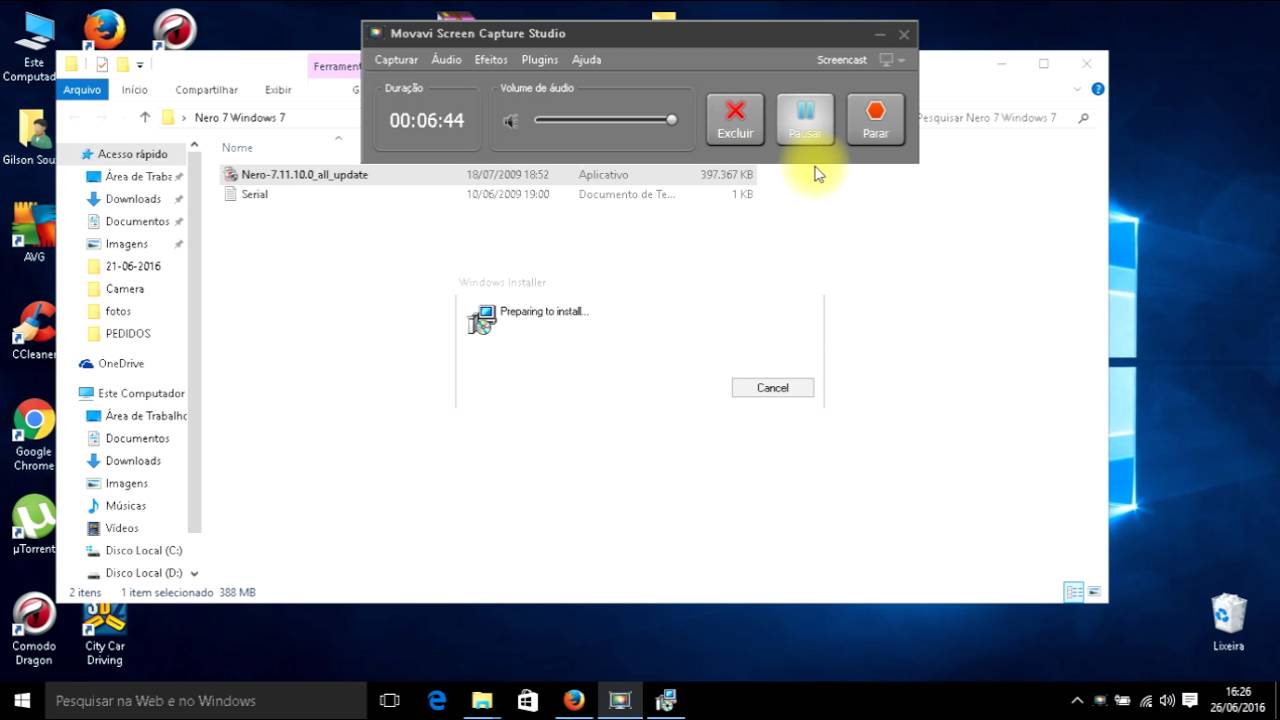Open pinned Imagens under Acesso rápido
The height and width of the screenshot is (720, 1280).
coord(126,244)
